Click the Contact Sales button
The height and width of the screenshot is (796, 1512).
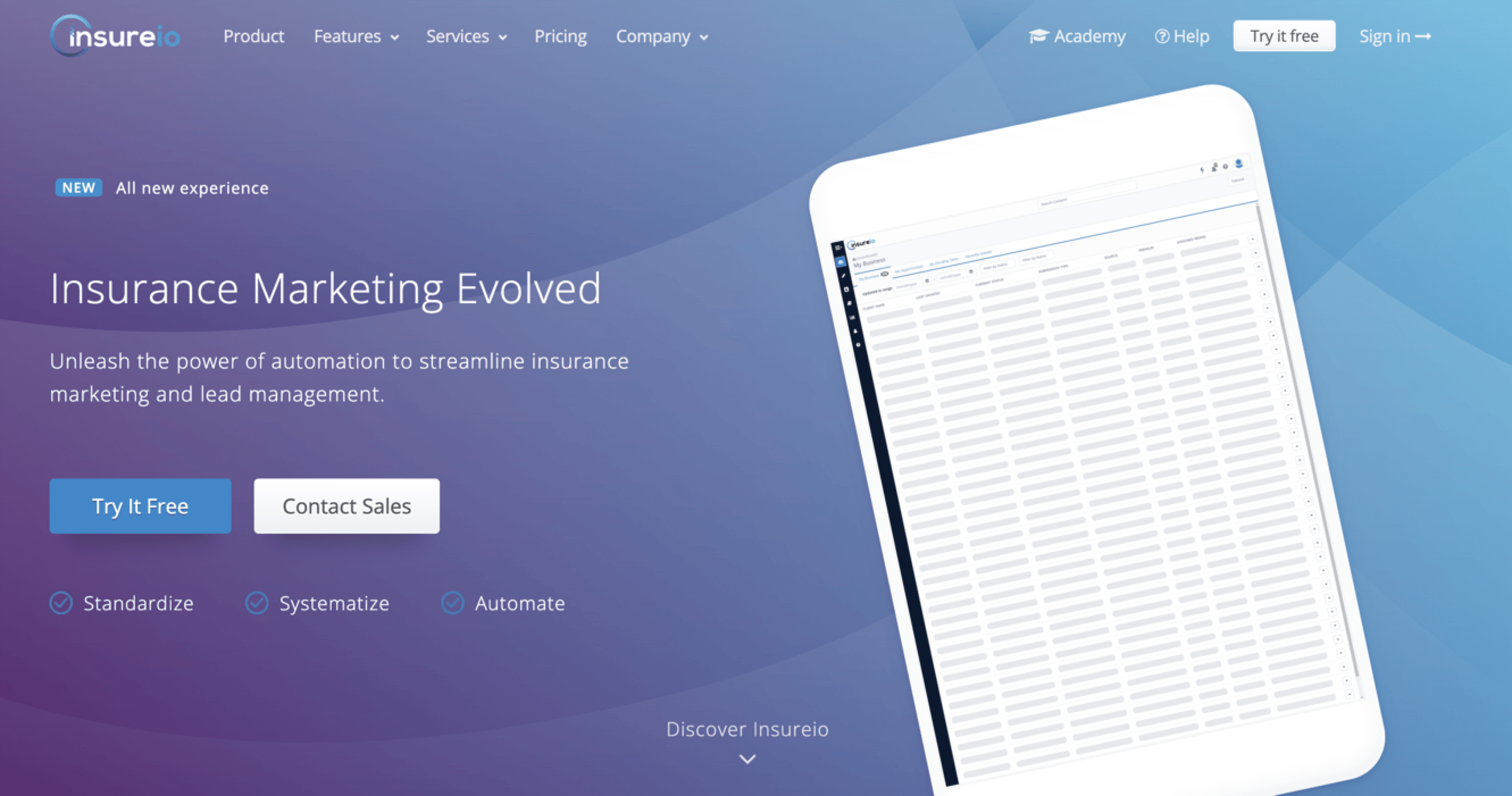tap(346, 505)
